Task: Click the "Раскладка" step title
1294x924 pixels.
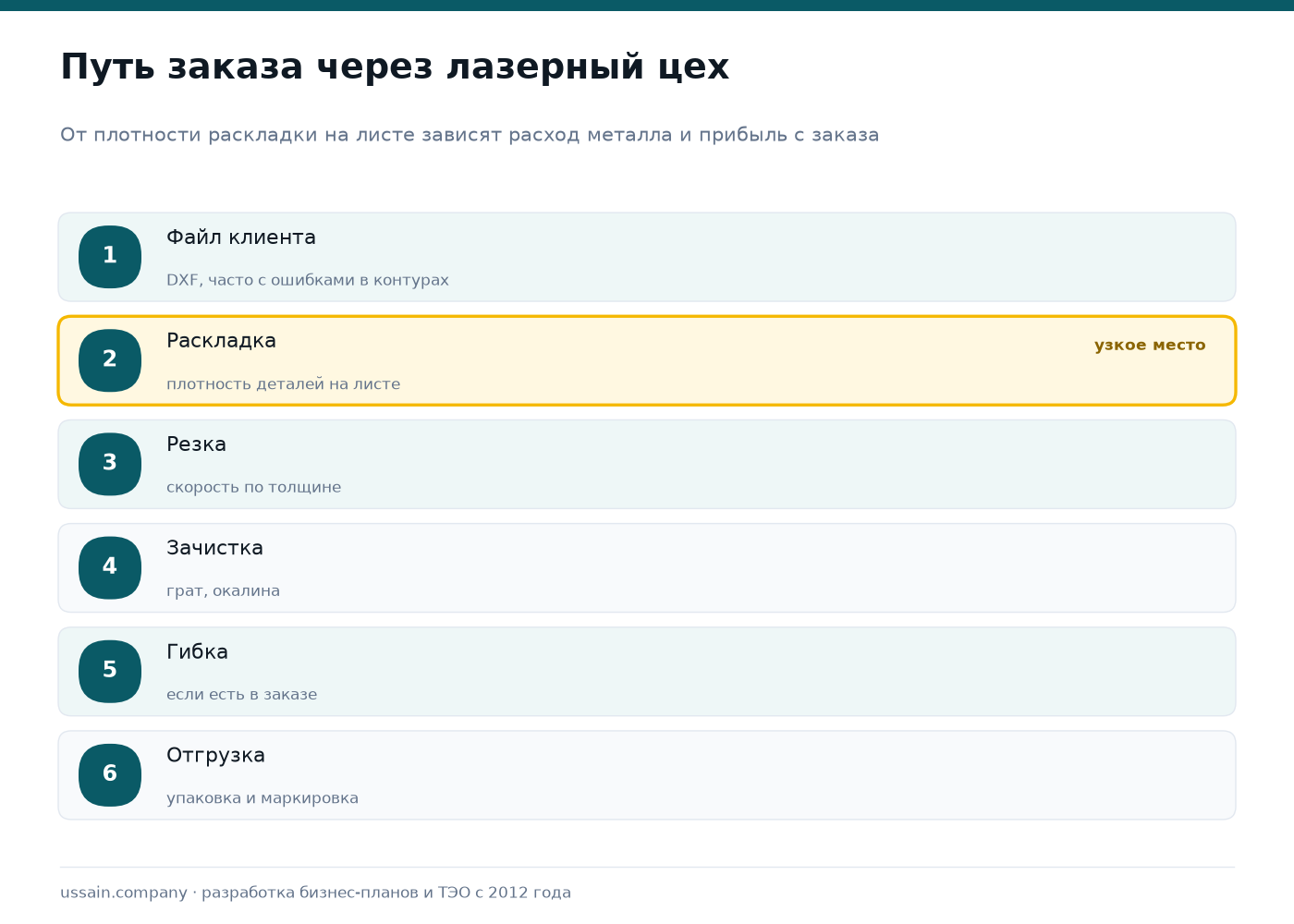Action: [221, 341]
